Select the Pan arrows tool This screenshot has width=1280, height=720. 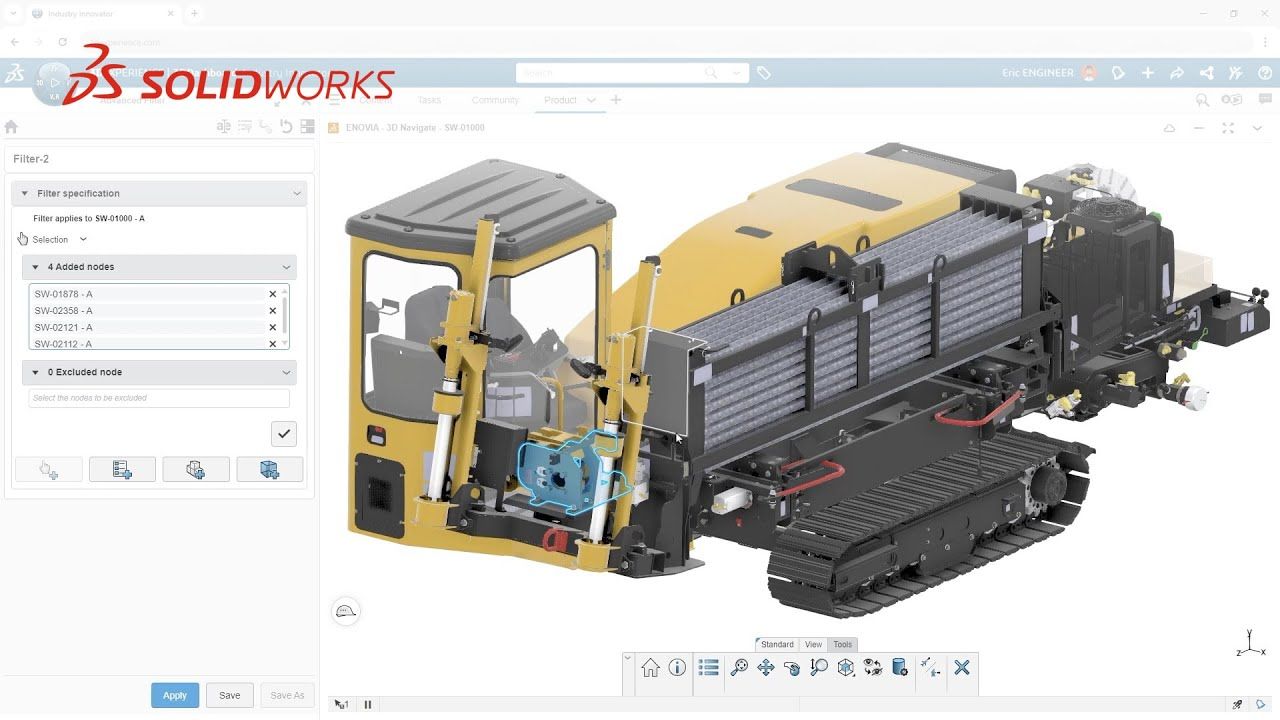pos(766,668)
